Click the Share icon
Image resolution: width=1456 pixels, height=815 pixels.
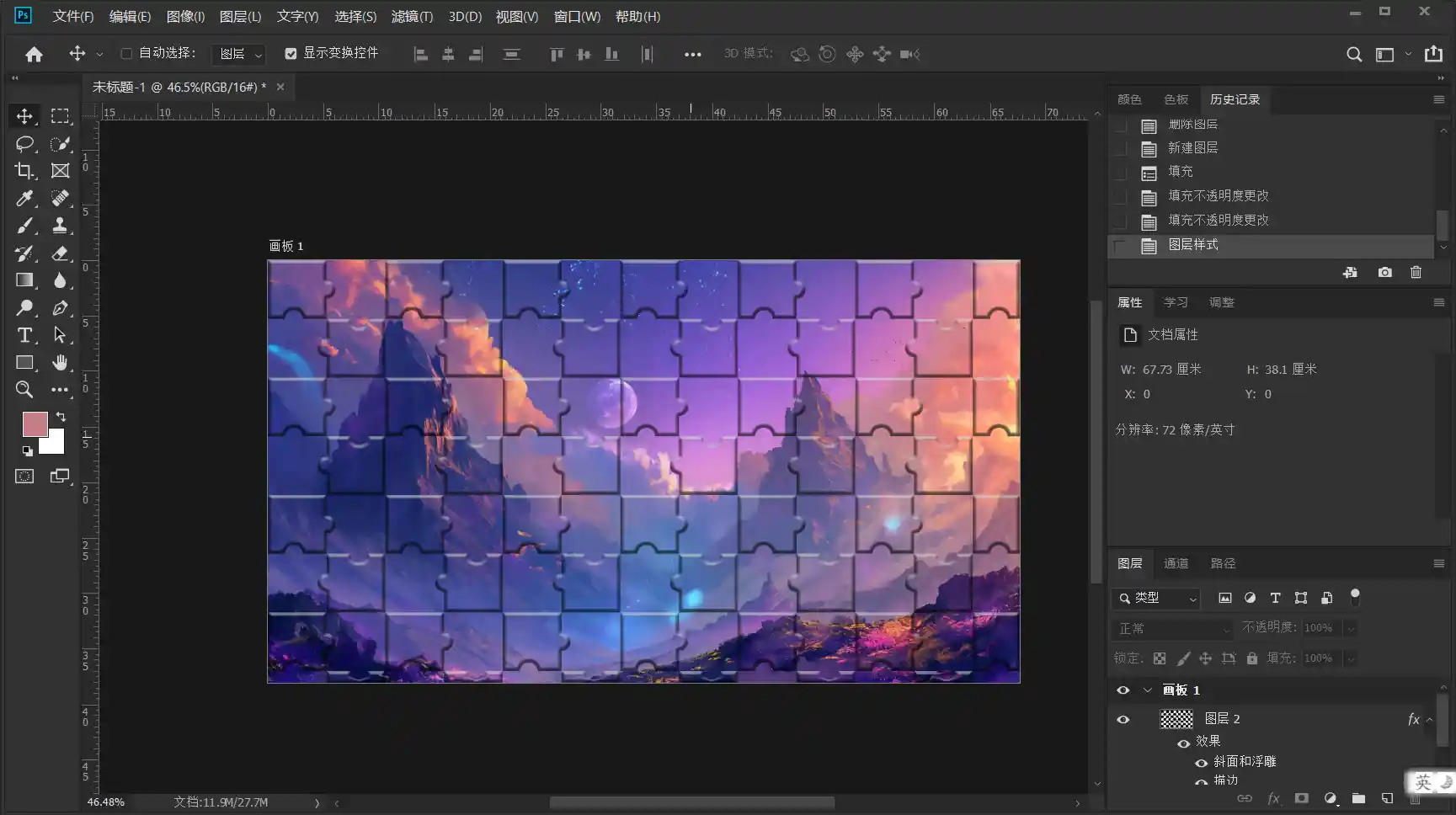point(1433,54)
